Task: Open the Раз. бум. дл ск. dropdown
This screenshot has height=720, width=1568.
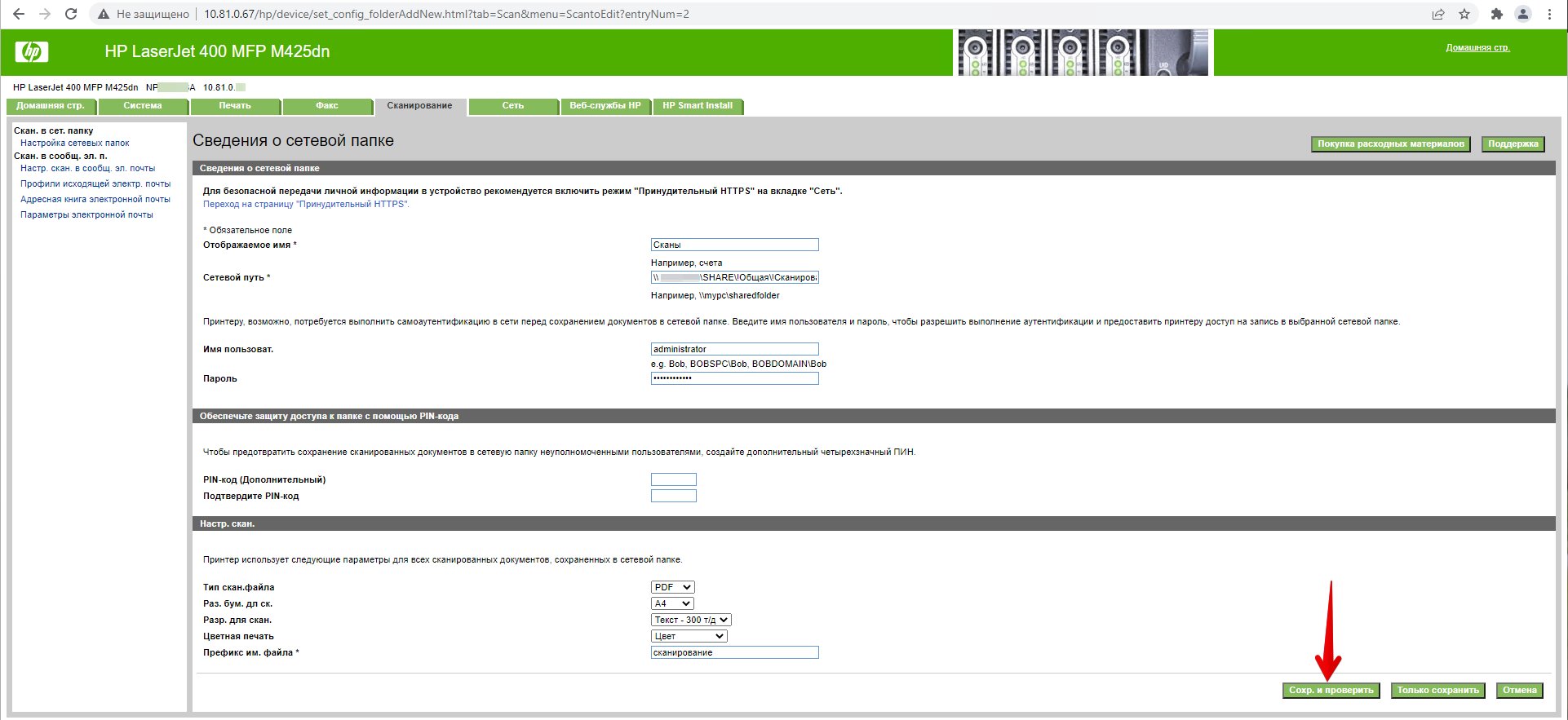Action: click(672, 603)
